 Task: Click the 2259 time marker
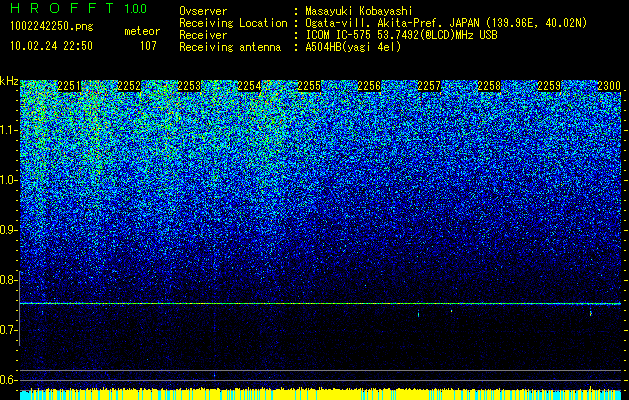click(549, 86)
